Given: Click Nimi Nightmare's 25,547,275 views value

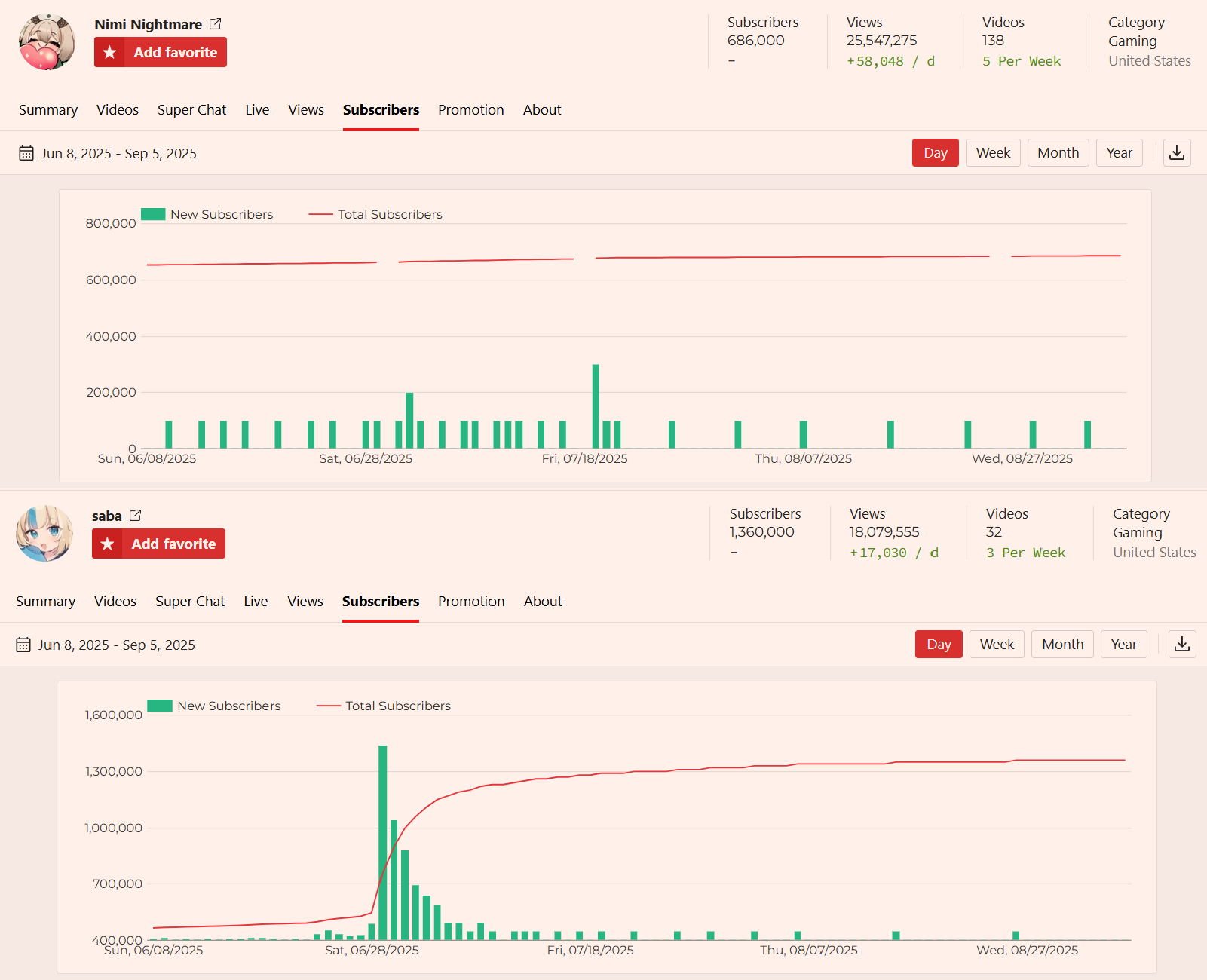Looking at the screenshot, I should 882,41.
